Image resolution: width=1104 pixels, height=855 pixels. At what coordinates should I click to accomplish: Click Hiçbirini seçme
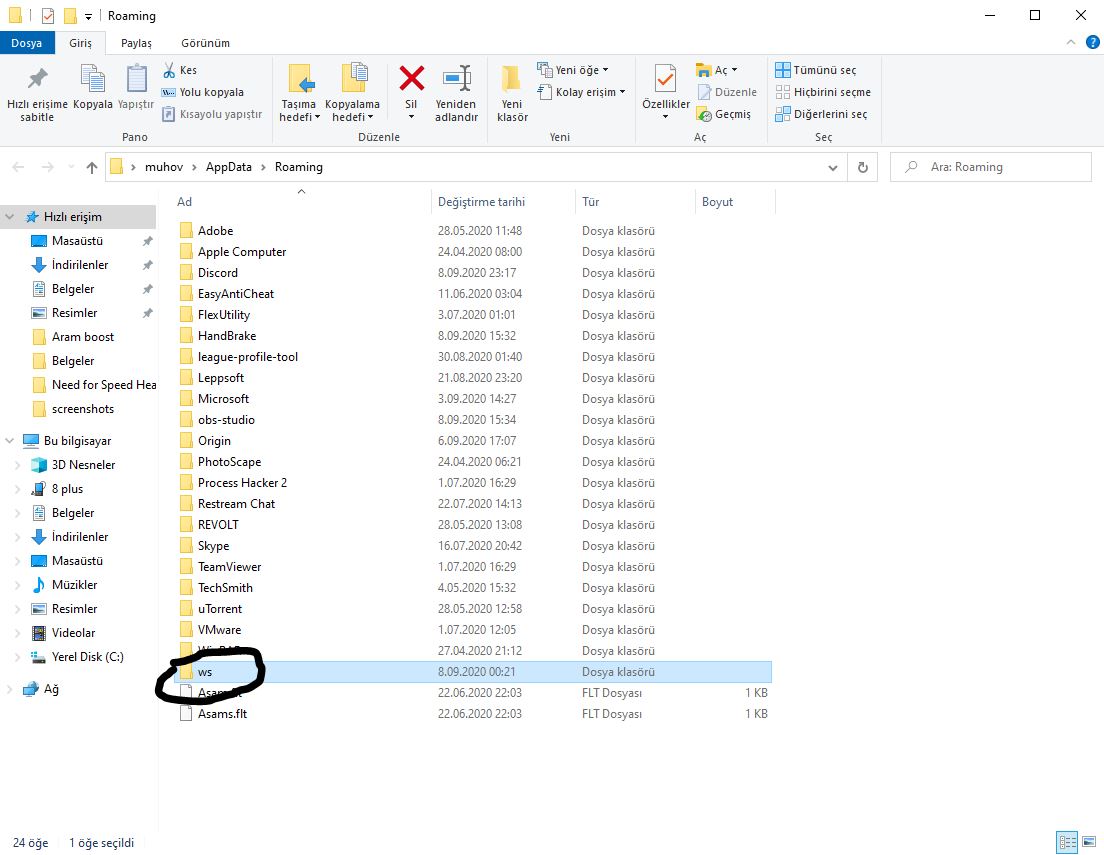tap(823, 92)
